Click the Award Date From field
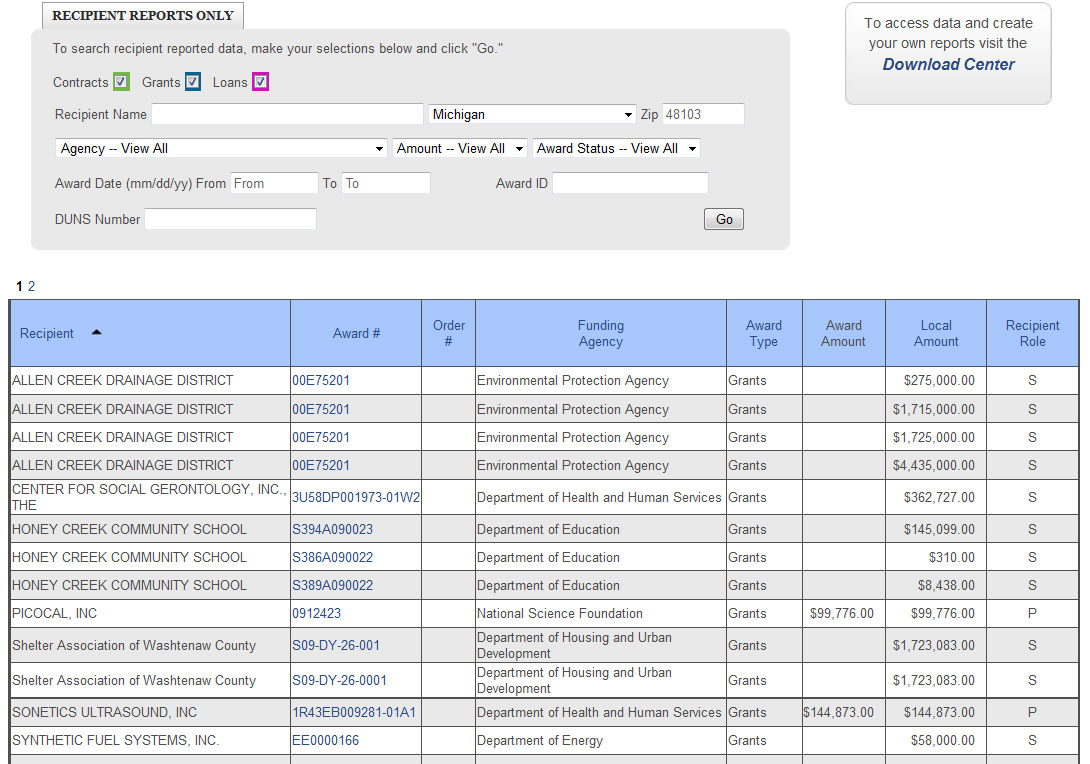 point(274,184)
